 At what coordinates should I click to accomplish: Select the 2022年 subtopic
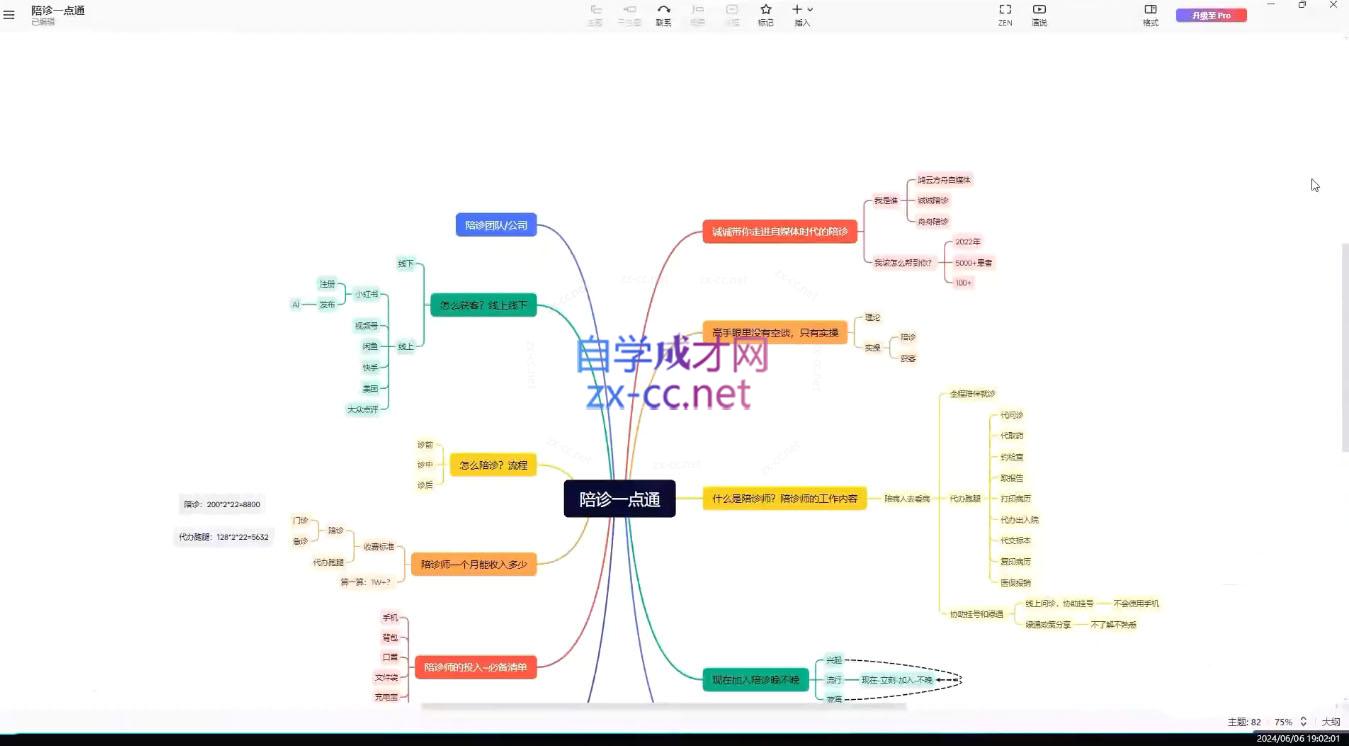[x=968, y=242]
